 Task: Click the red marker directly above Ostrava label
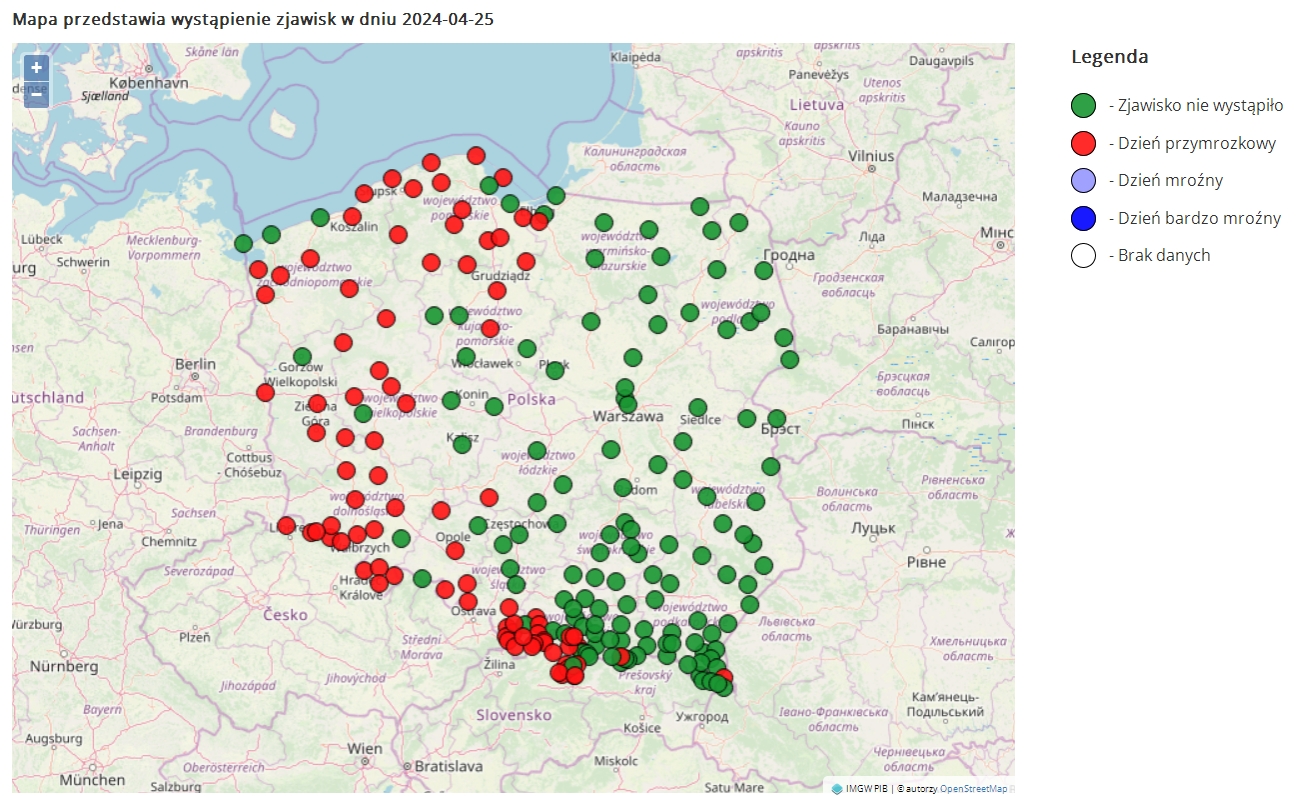point(468,600)
